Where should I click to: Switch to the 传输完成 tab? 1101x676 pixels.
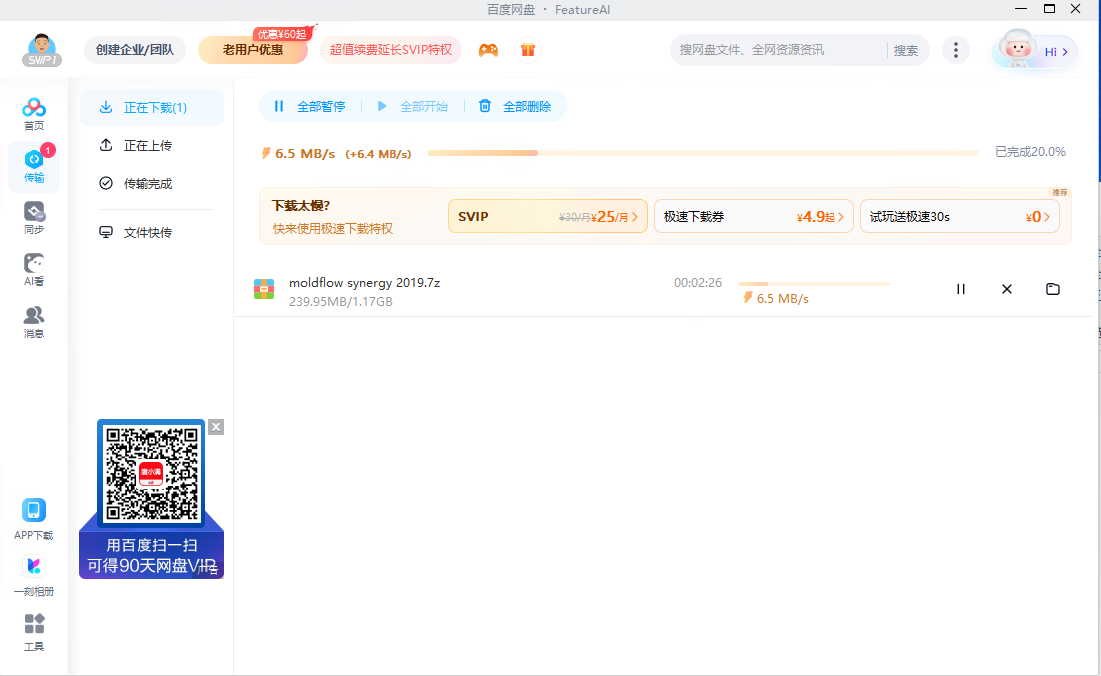[x=147, y=184]
